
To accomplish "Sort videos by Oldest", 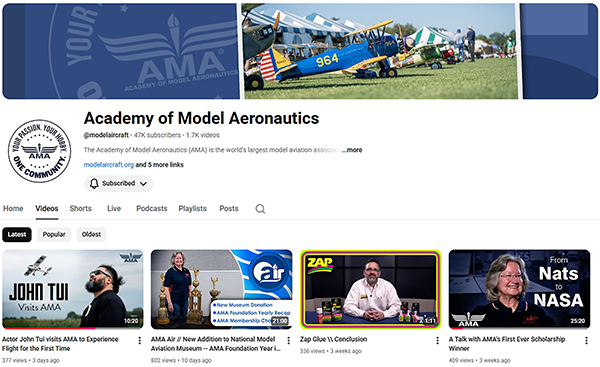I will (x=91, y=235).
